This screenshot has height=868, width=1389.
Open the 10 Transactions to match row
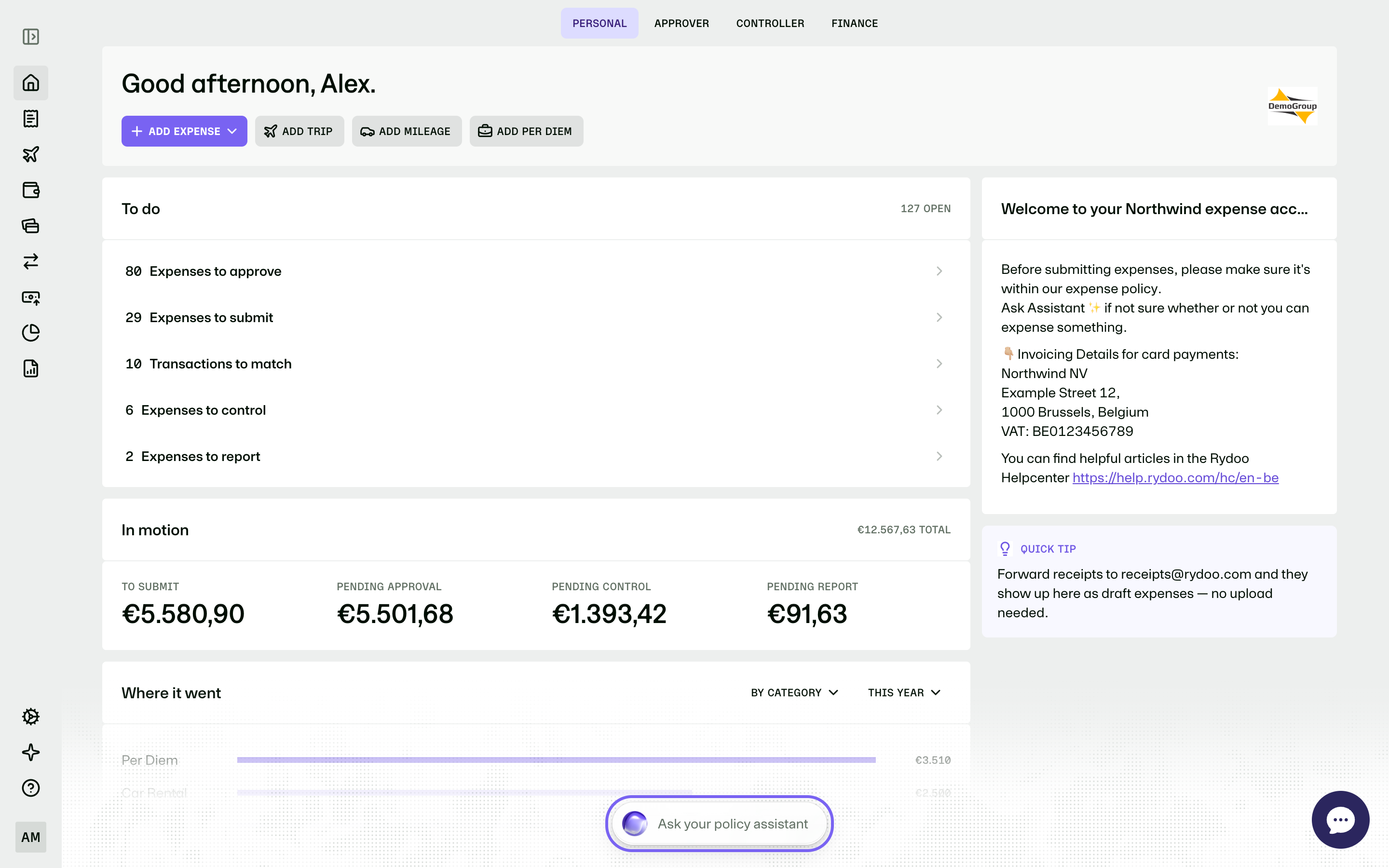pos(536,364)
